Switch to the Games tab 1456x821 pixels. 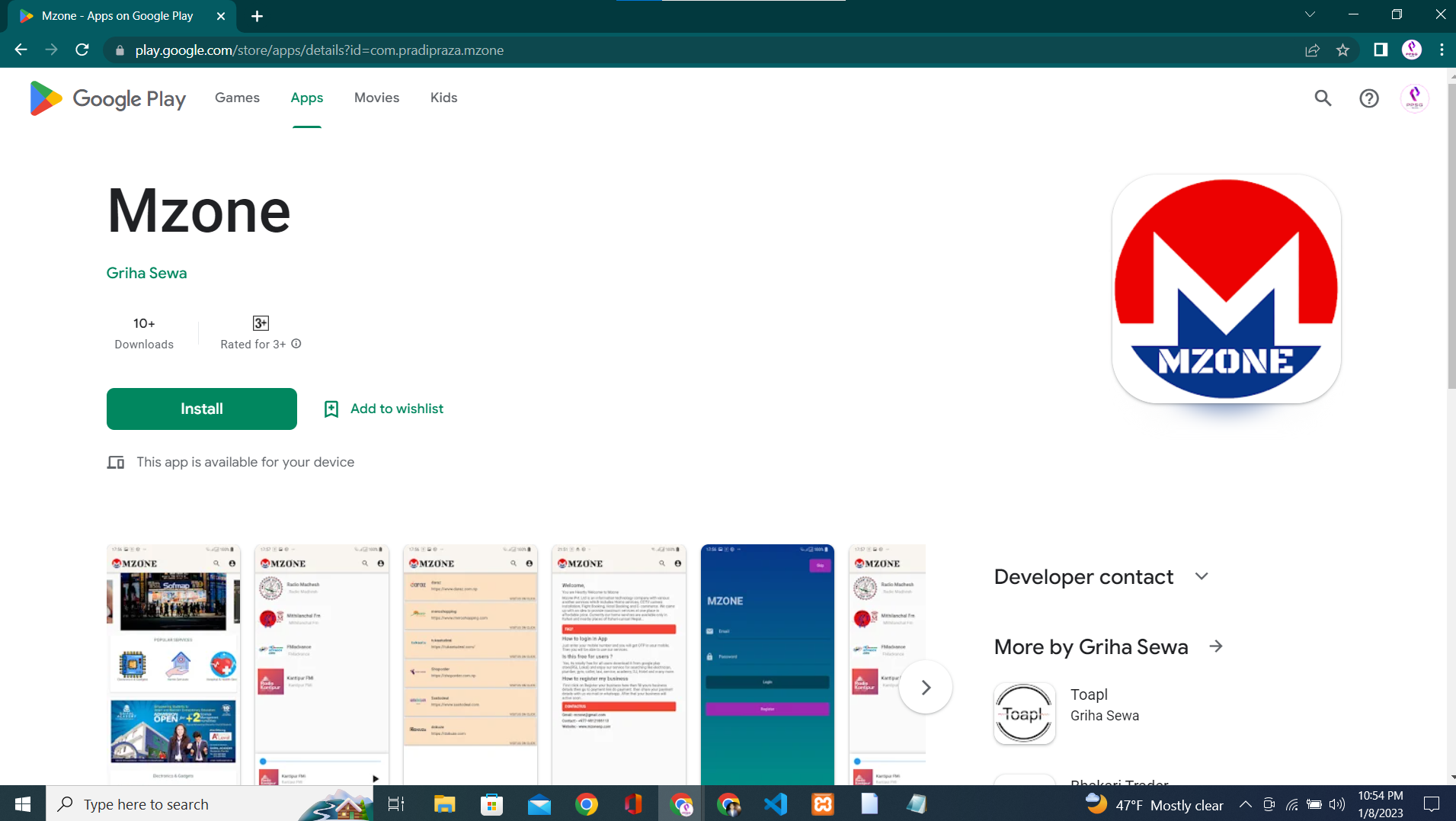(237, 98)
